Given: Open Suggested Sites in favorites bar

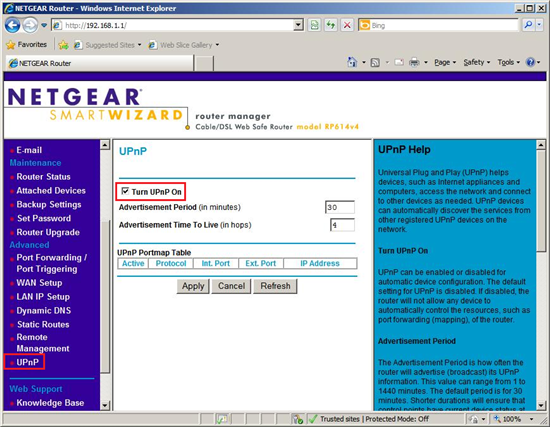Looking at the screenshot, I should [x=108, y=45].
